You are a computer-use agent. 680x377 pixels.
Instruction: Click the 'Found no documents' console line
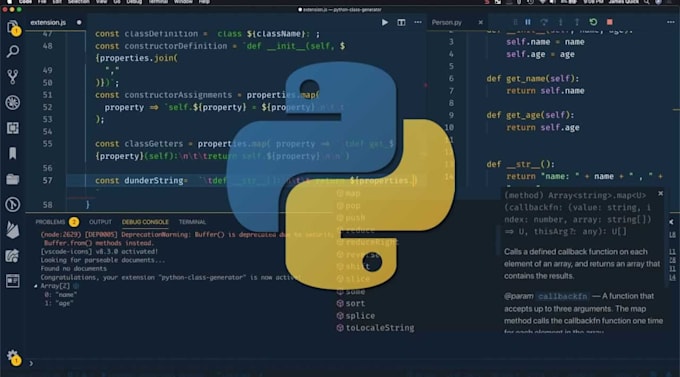[x=73, y=269]
